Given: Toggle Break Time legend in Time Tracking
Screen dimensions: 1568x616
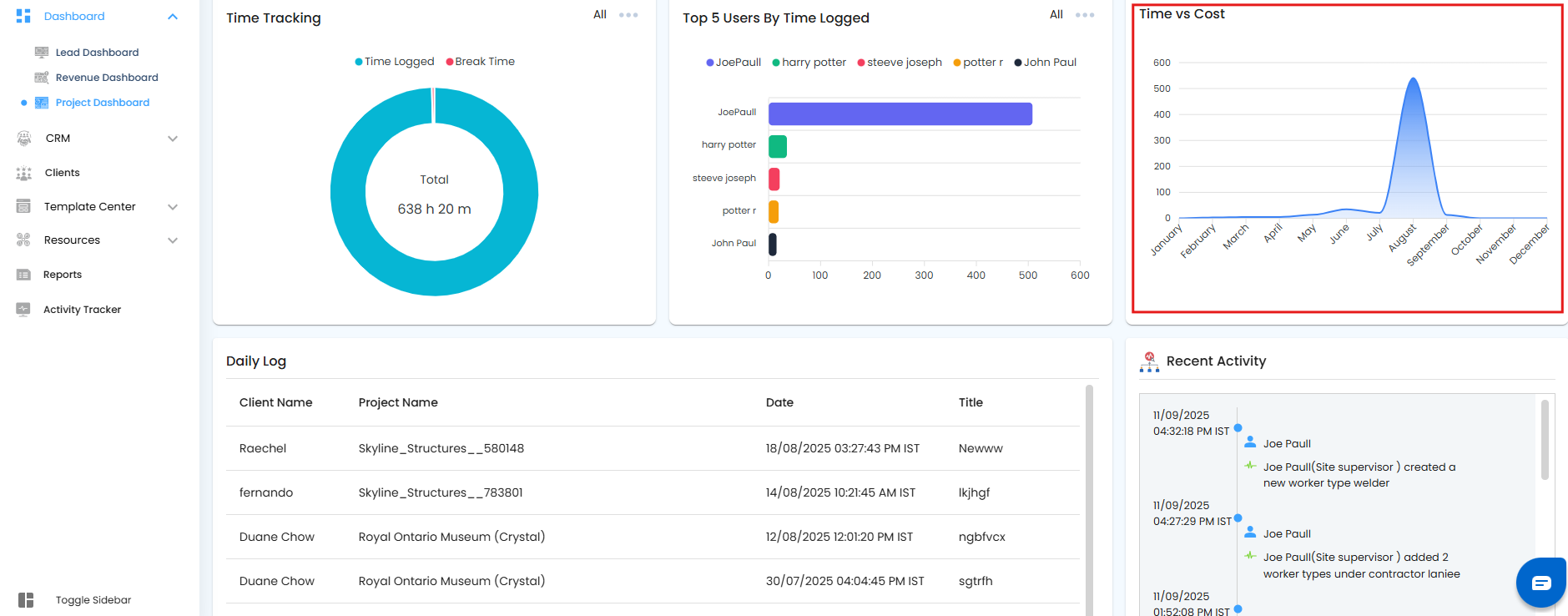Looking at the screenshot, I should [481, 62].
